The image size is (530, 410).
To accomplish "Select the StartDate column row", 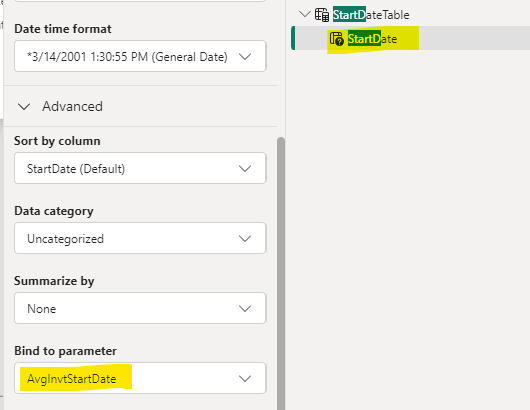I will (x=410, y=38).
